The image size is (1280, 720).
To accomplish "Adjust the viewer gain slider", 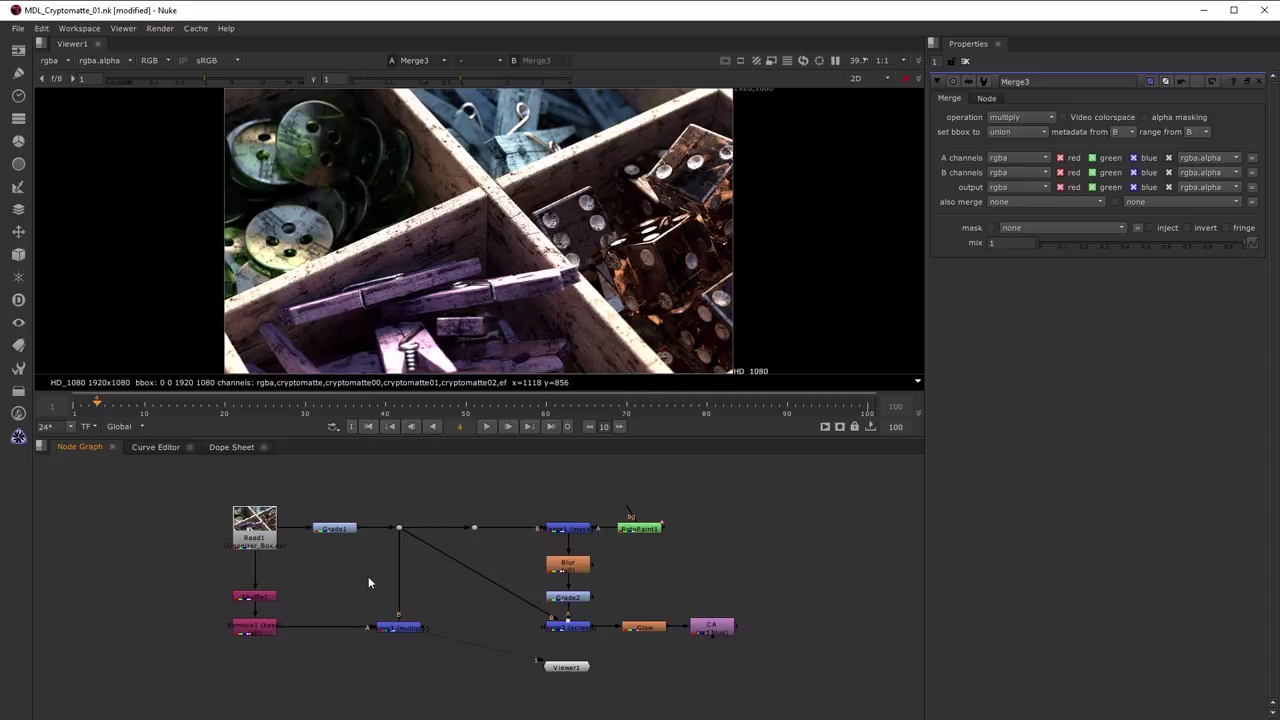I will [205, 79].
